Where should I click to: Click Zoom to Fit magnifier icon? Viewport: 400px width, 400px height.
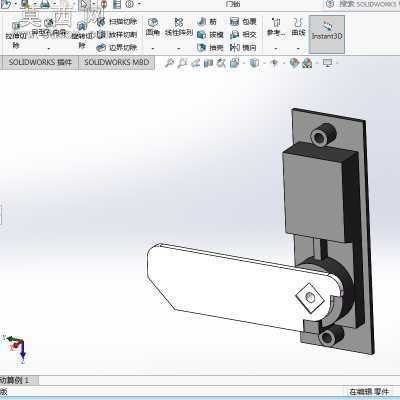point(169,63)
